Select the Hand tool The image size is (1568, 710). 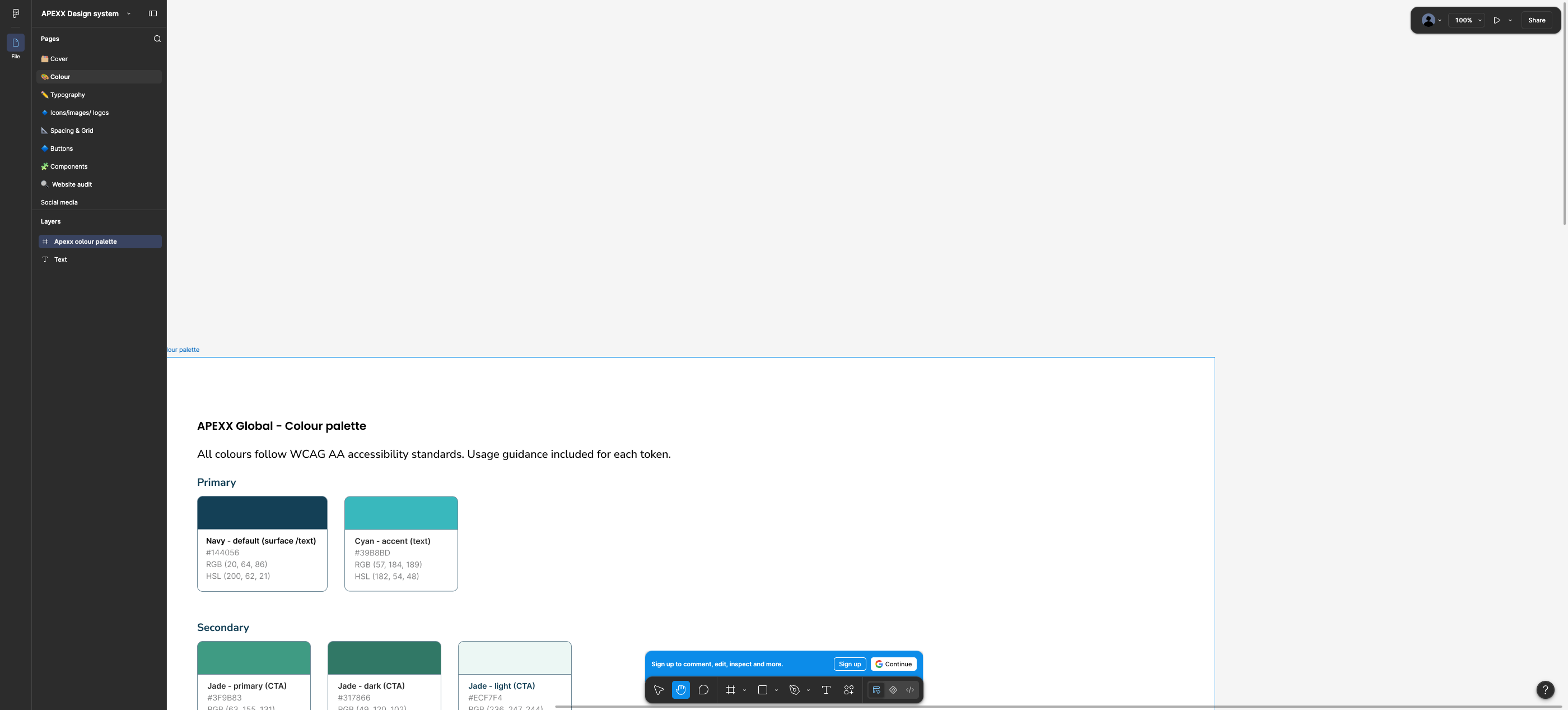click(x=680, y=690)
